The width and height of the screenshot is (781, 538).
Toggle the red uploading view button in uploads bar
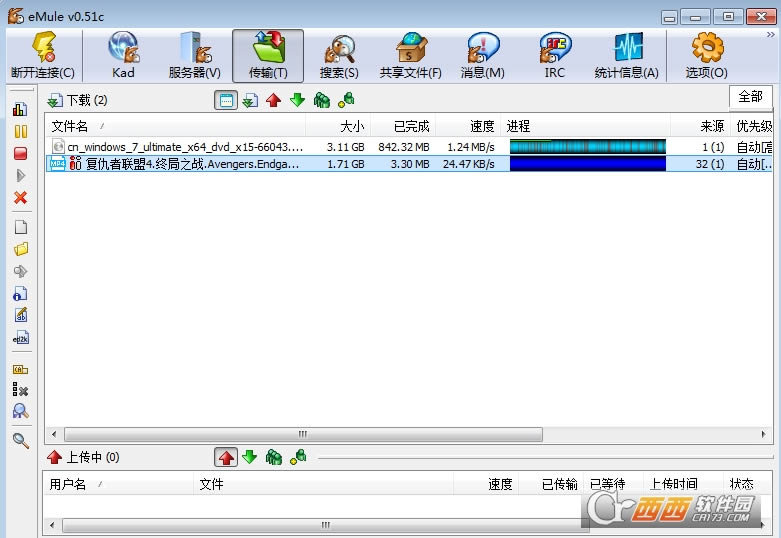[226, 457]
